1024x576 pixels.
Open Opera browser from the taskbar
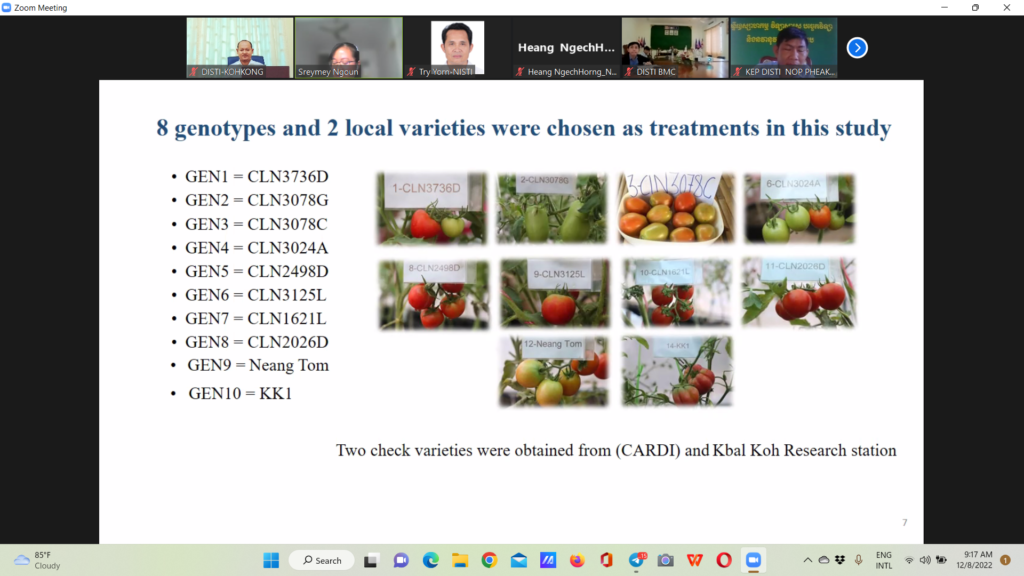pos(723,560)
